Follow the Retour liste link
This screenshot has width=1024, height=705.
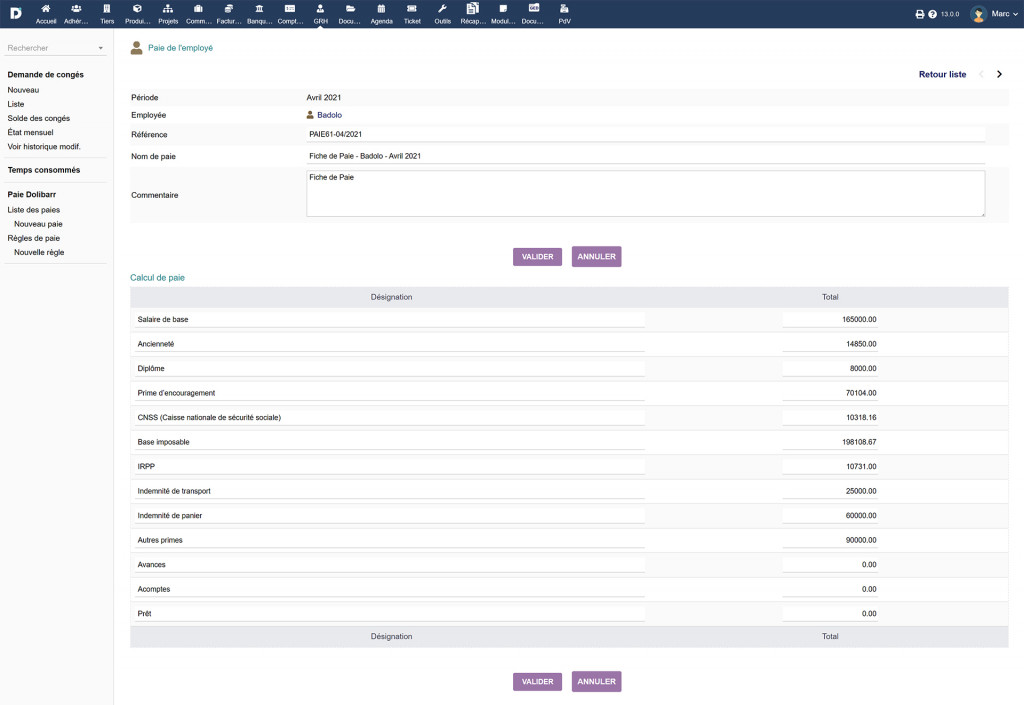942,74
